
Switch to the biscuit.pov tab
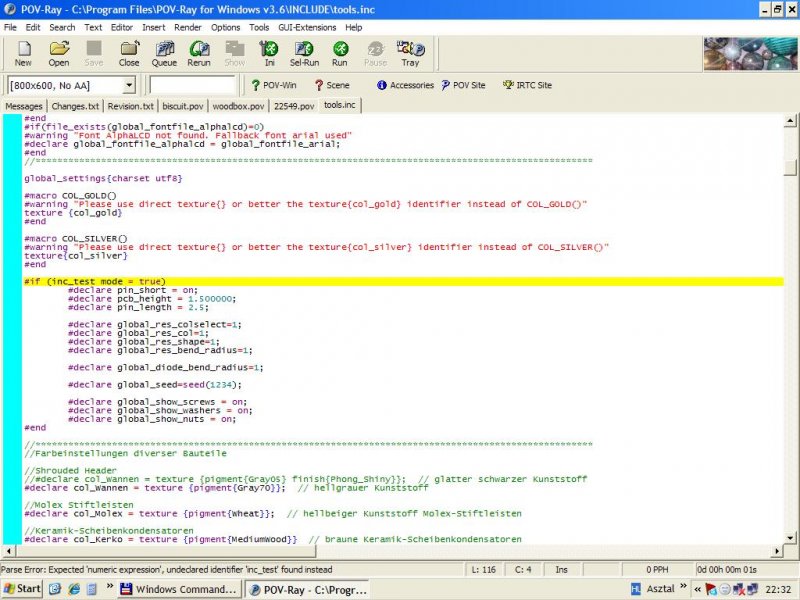[x=183, y=106]
